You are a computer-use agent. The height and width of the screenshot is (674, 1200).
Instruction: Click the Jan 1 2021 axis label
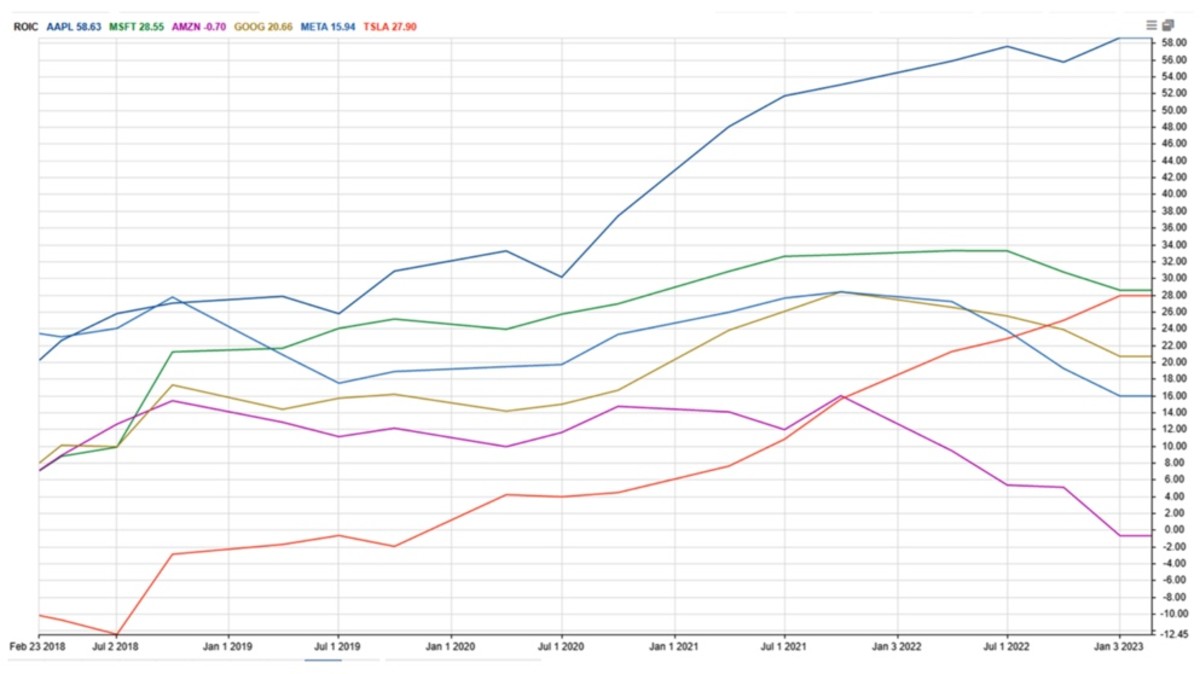[x=673, y=647]
